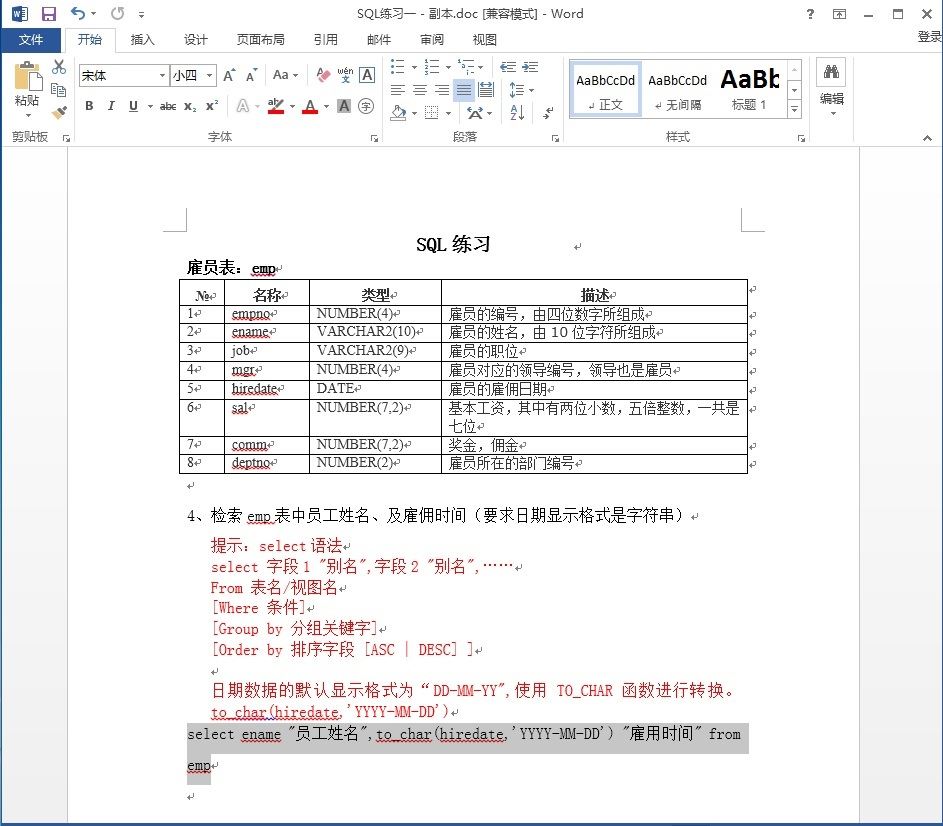Click the Cut scissors icon
943x826 pixels.
[x=58, y=67]
